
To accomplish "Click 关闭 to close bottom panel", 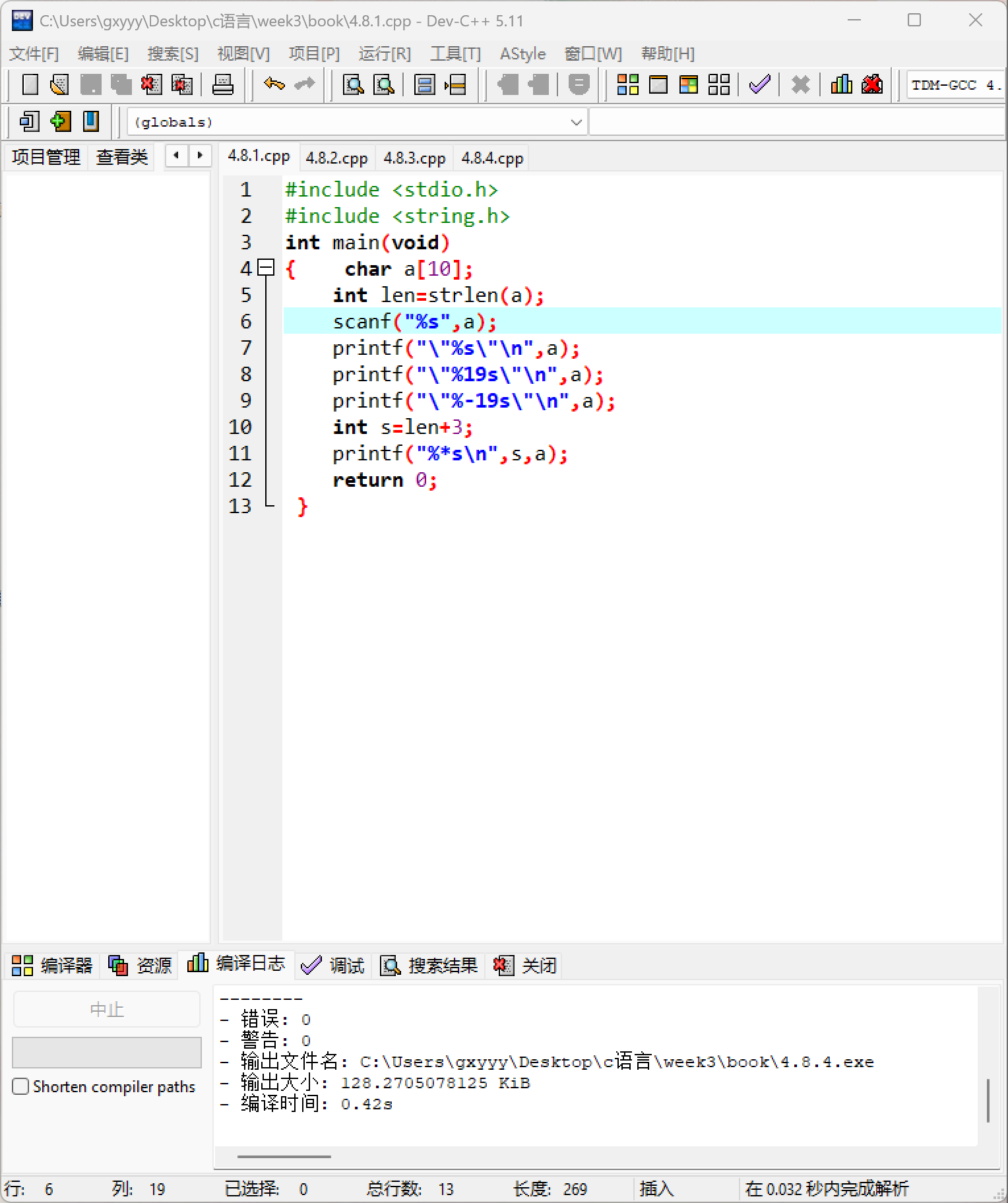I will click(x=525, y=966).
